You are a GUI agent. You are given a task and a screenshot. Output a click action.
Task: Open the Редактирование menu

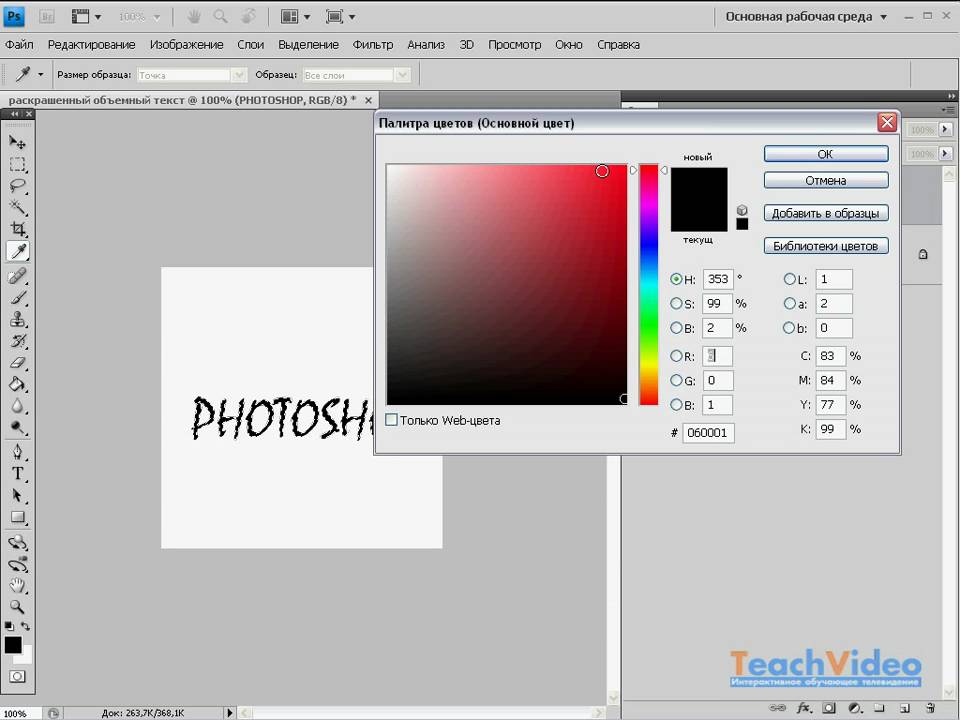(x=91, y=45)
